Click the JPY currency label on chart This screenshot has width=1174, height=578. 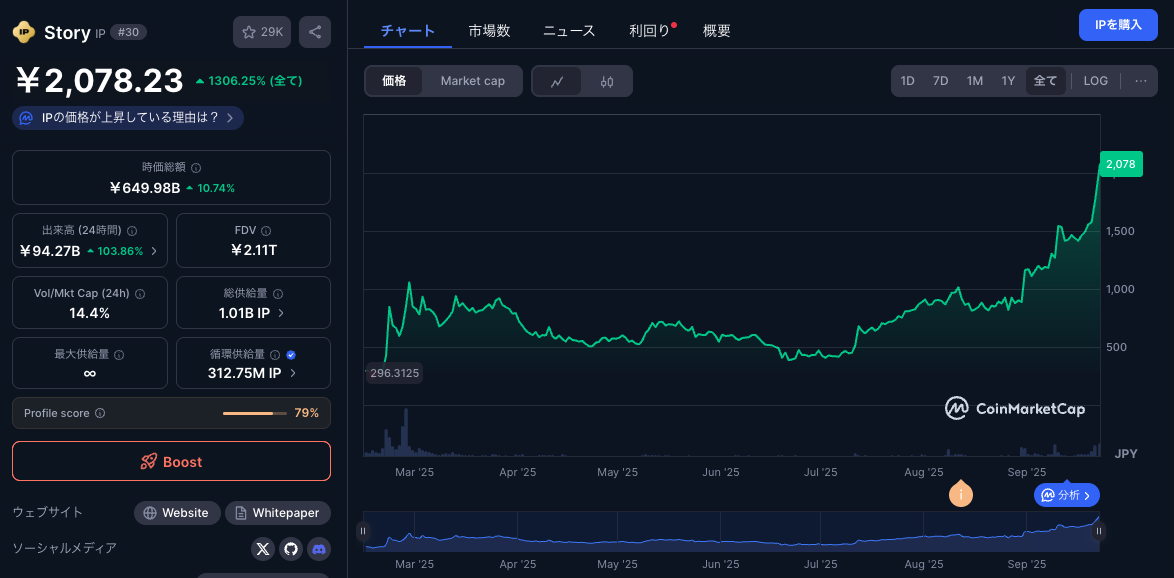click(x=1126, y=454)
